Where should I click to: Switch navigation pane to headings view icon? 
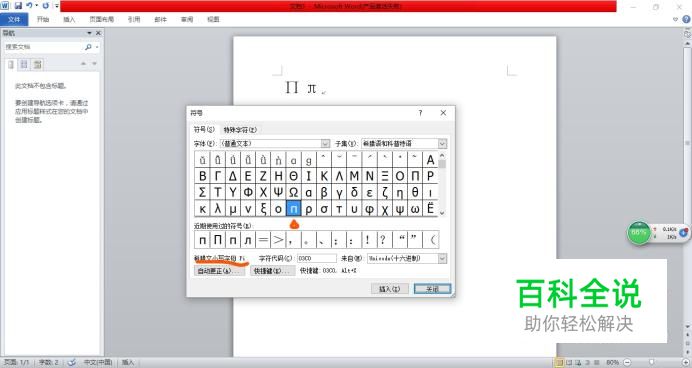click(11, 64)
